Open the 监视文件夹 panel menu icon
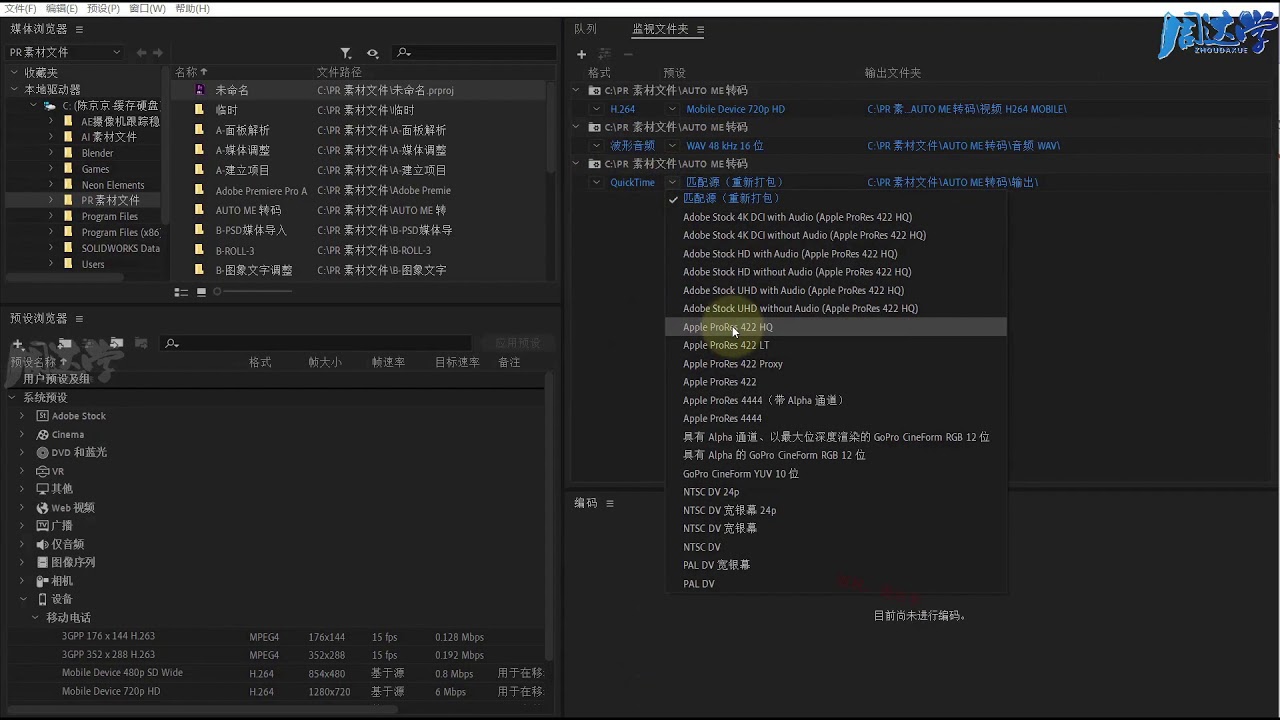1280x720 pixels. pyautogui.click(x=700, y=30)
